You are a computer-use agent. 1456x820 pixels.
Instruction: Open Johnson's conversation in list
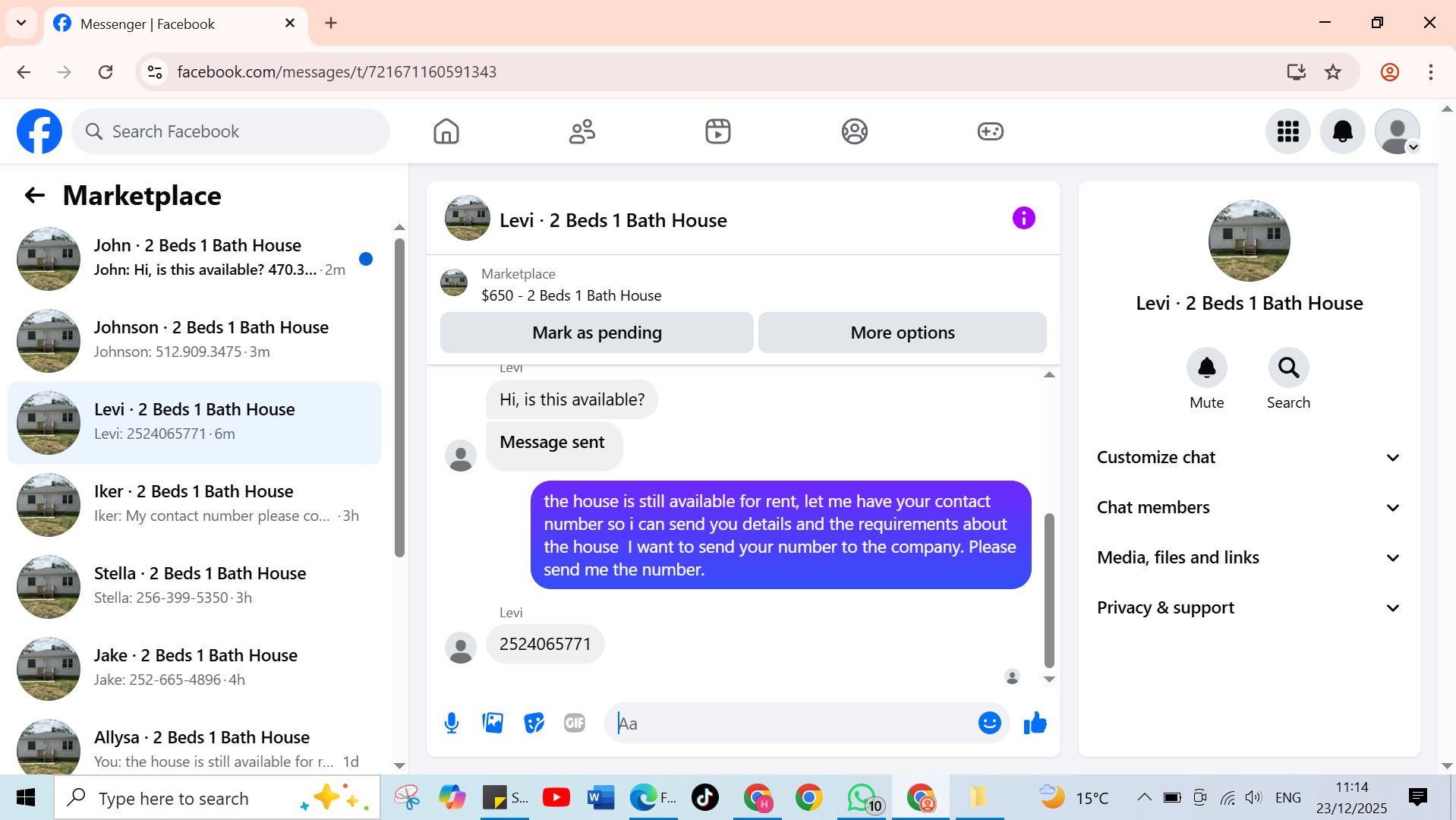(195, 341)
